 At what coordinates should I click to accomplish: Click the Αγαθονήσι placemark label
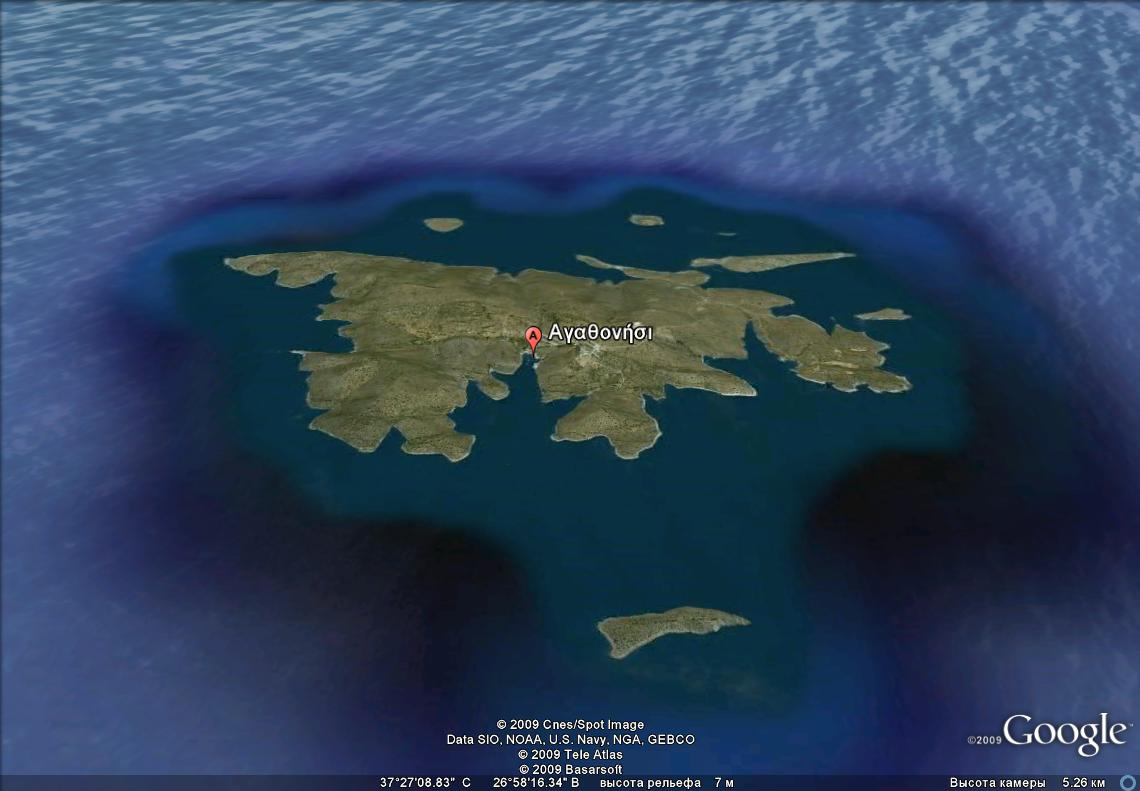click(600, 333)
